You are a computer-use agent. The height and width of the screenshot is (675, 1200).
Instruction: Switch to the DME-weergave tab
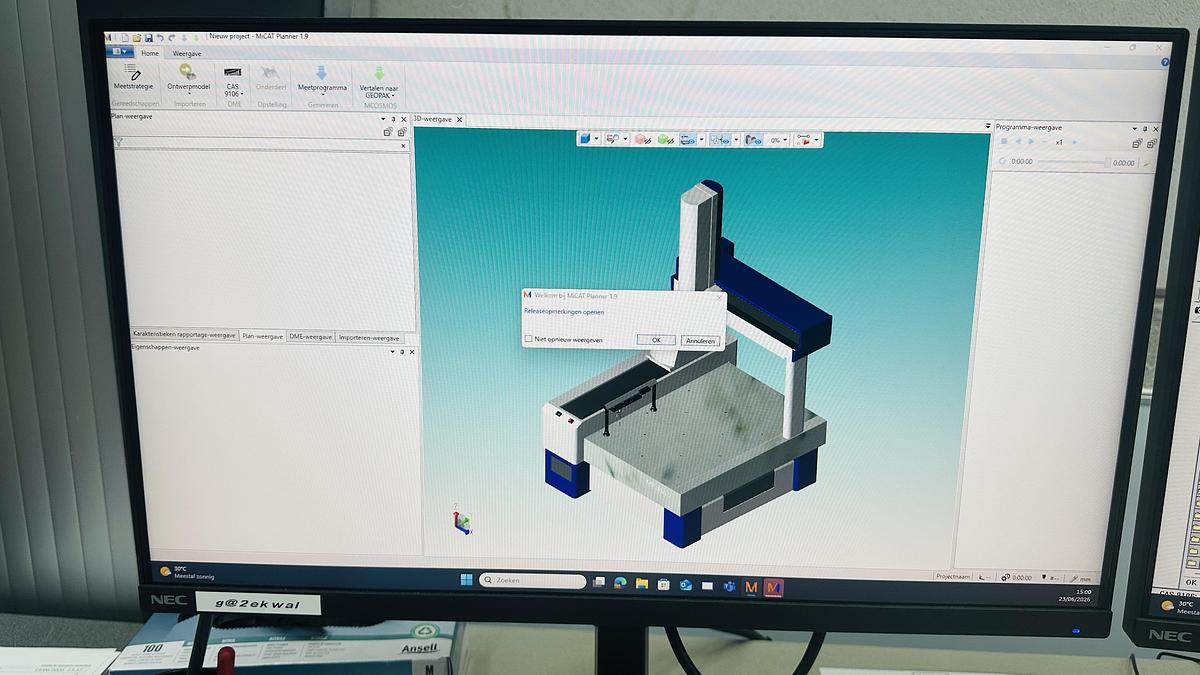click(311, 337)
